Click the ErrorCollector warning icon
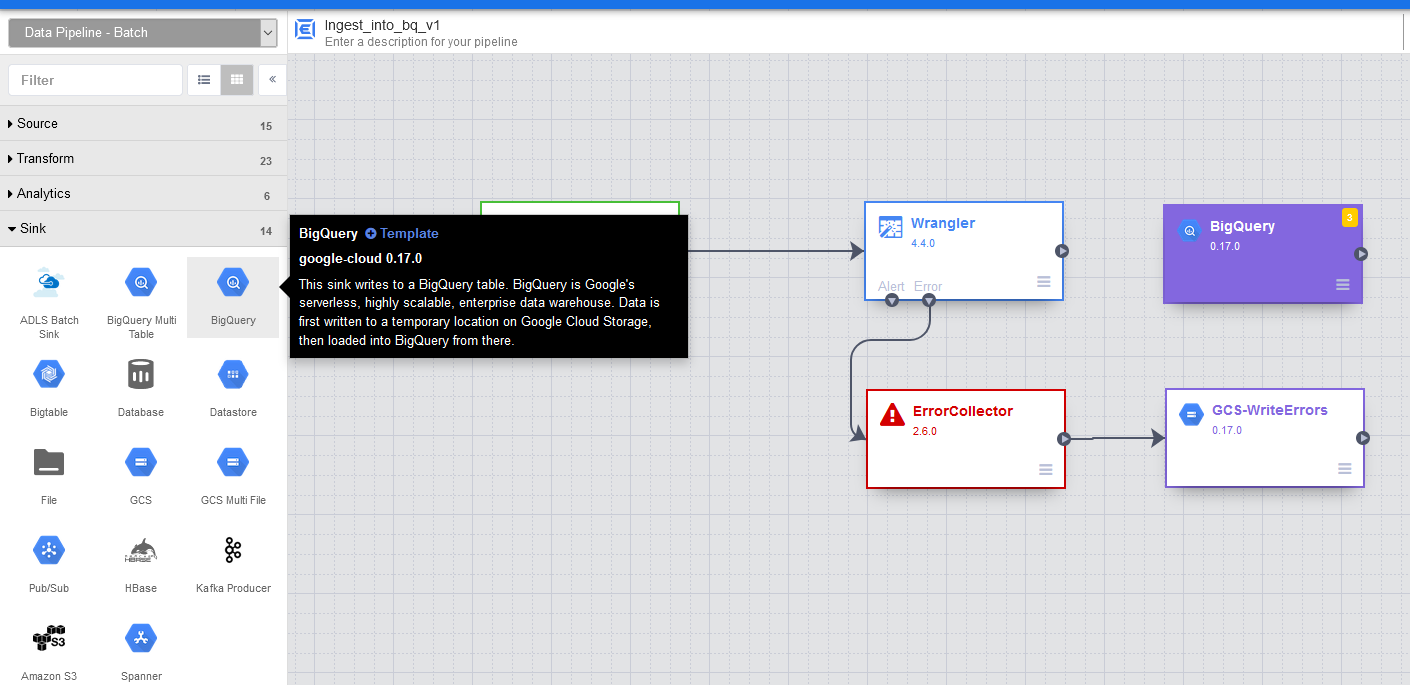 click(892, 414)
